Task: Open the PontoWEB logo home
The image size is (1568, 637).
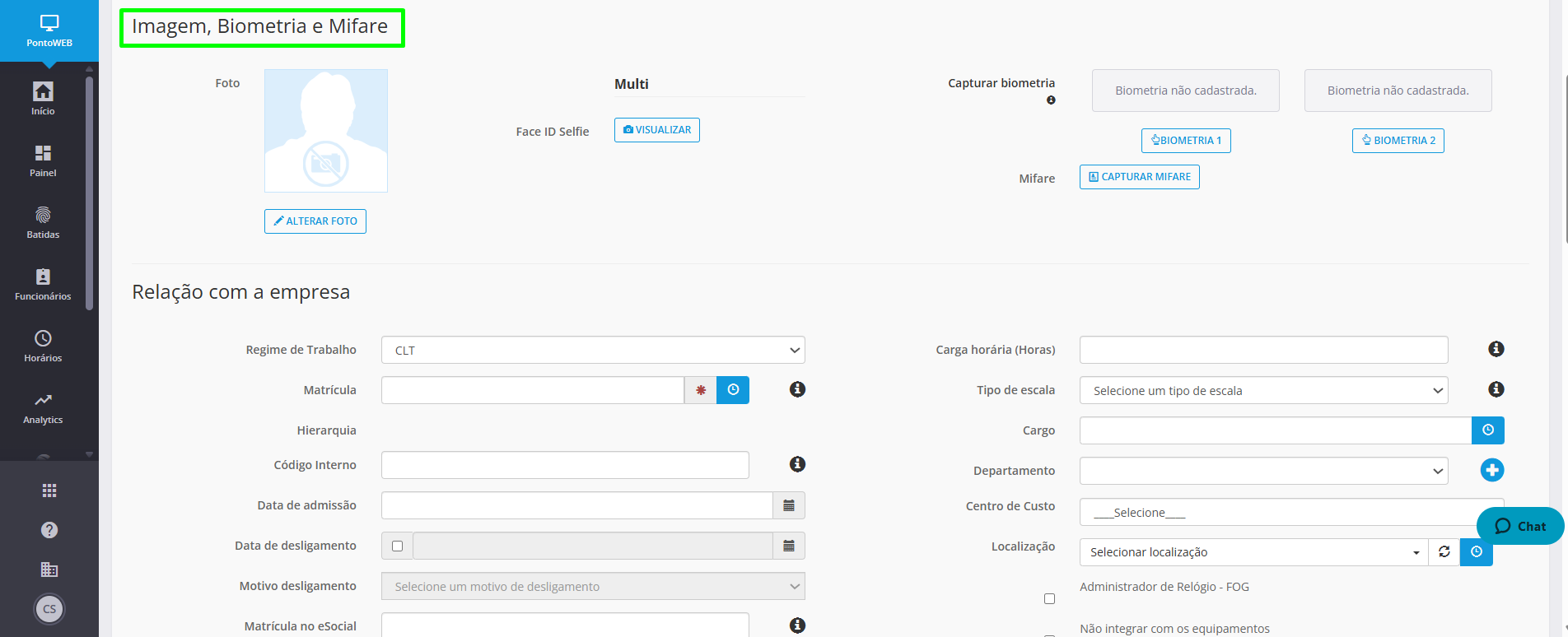Action: pyautogui.click(x=49, y=30)
